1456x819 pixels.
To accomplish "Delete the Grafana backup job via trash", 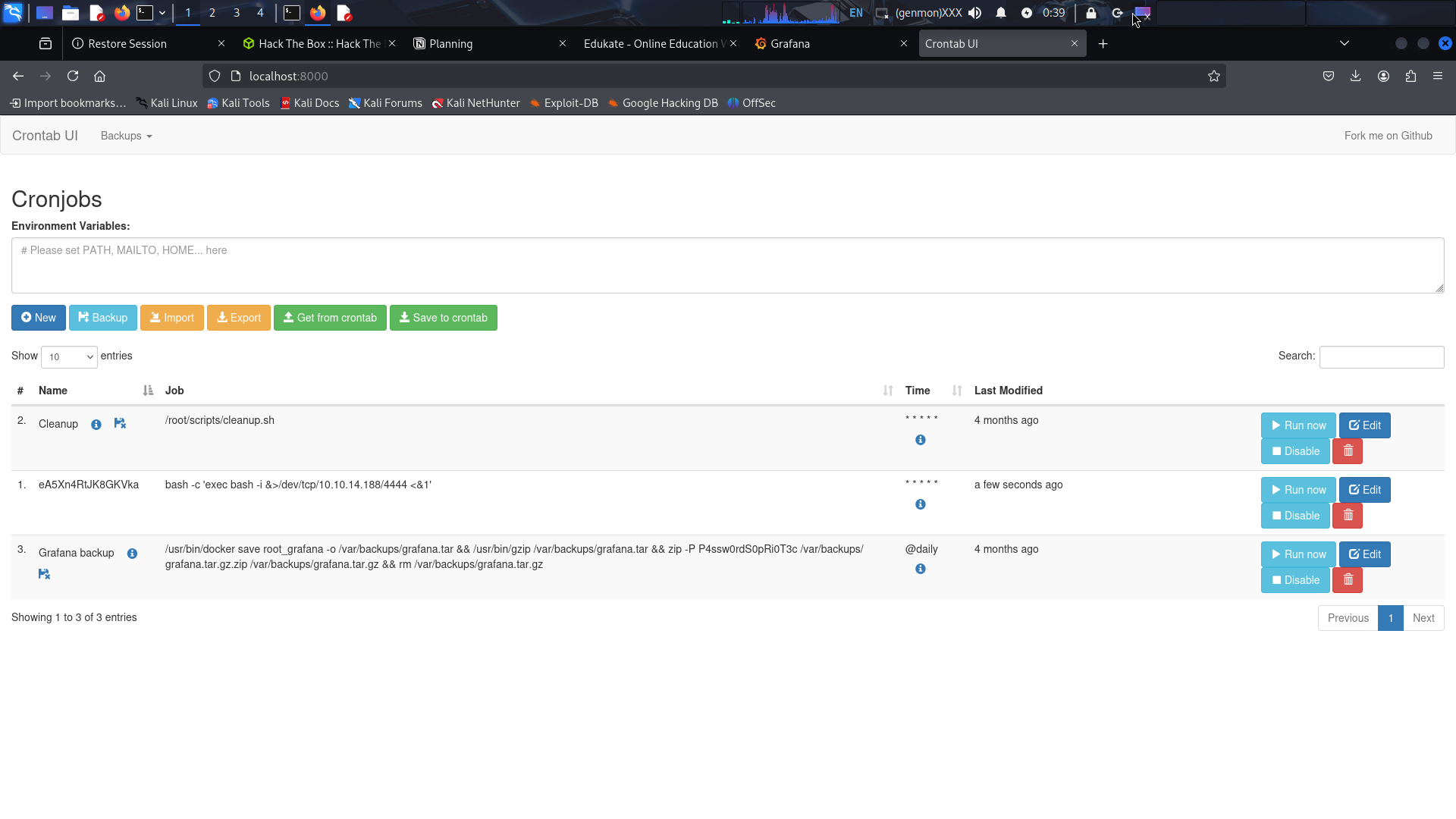I will (x=1348, y=580).
